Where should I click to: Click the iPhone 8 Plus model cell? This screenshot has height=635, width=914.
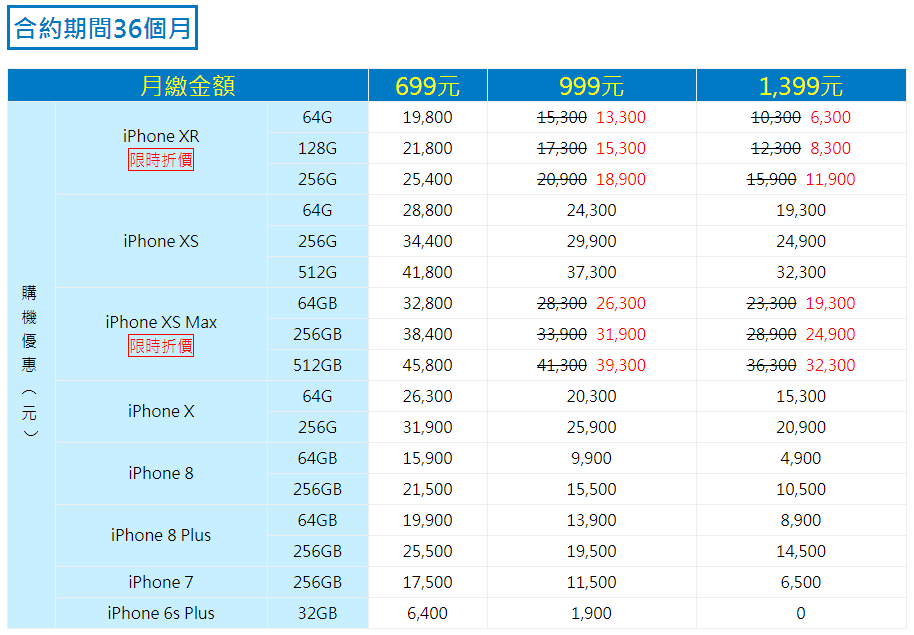pos(161,535)
